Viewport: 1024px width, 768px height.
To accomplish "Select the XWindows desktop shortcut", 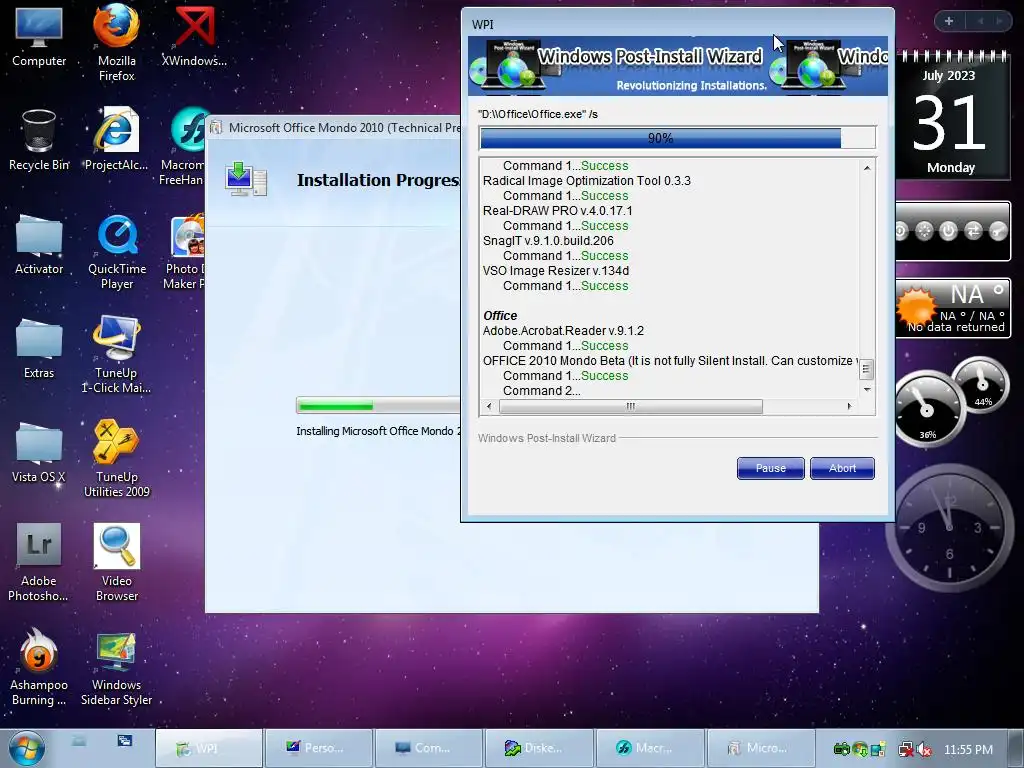I will coord(194,36).
